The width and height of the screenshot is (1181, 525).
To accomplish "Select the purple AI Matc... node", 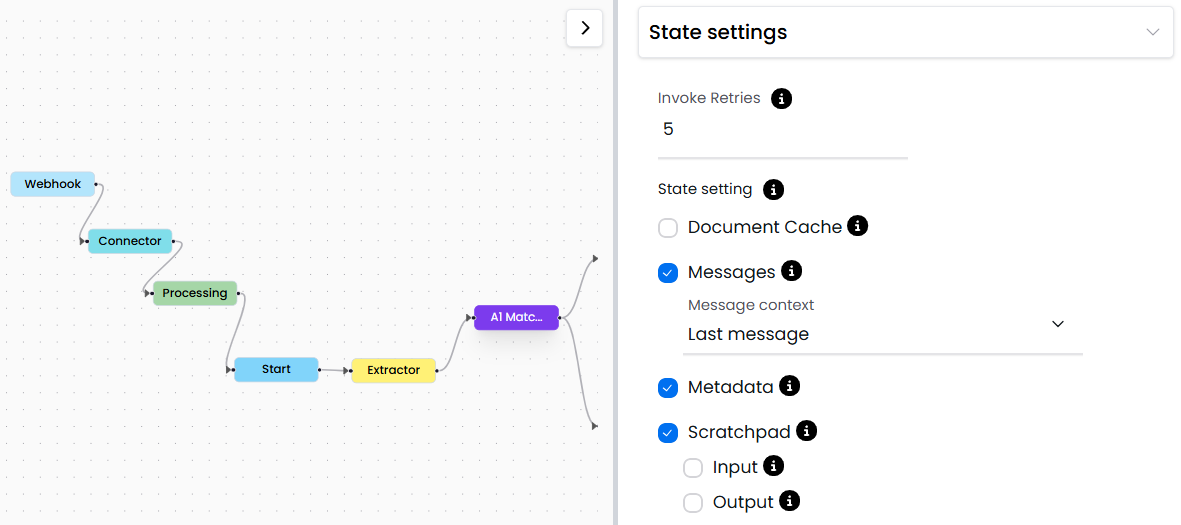I will [x=516, y=317].
